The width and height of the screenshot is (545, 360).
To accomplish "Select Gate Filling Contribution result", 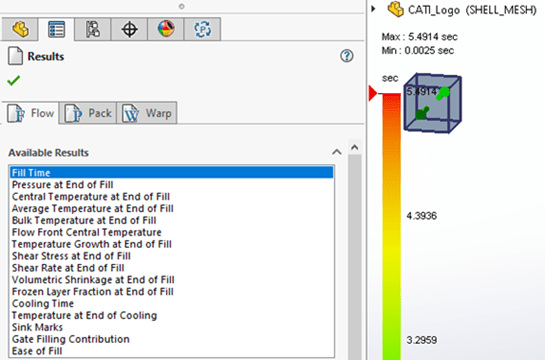I will pyautogui.click(x=171, y=339).
